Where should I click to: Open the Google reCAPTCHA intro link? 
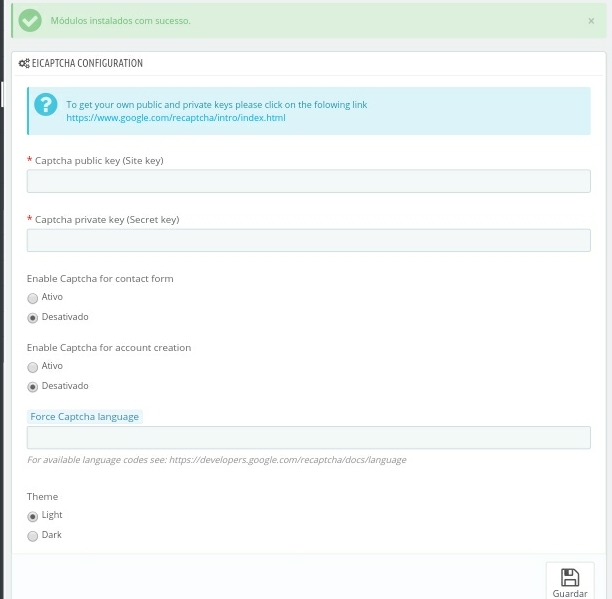point(176,117)
